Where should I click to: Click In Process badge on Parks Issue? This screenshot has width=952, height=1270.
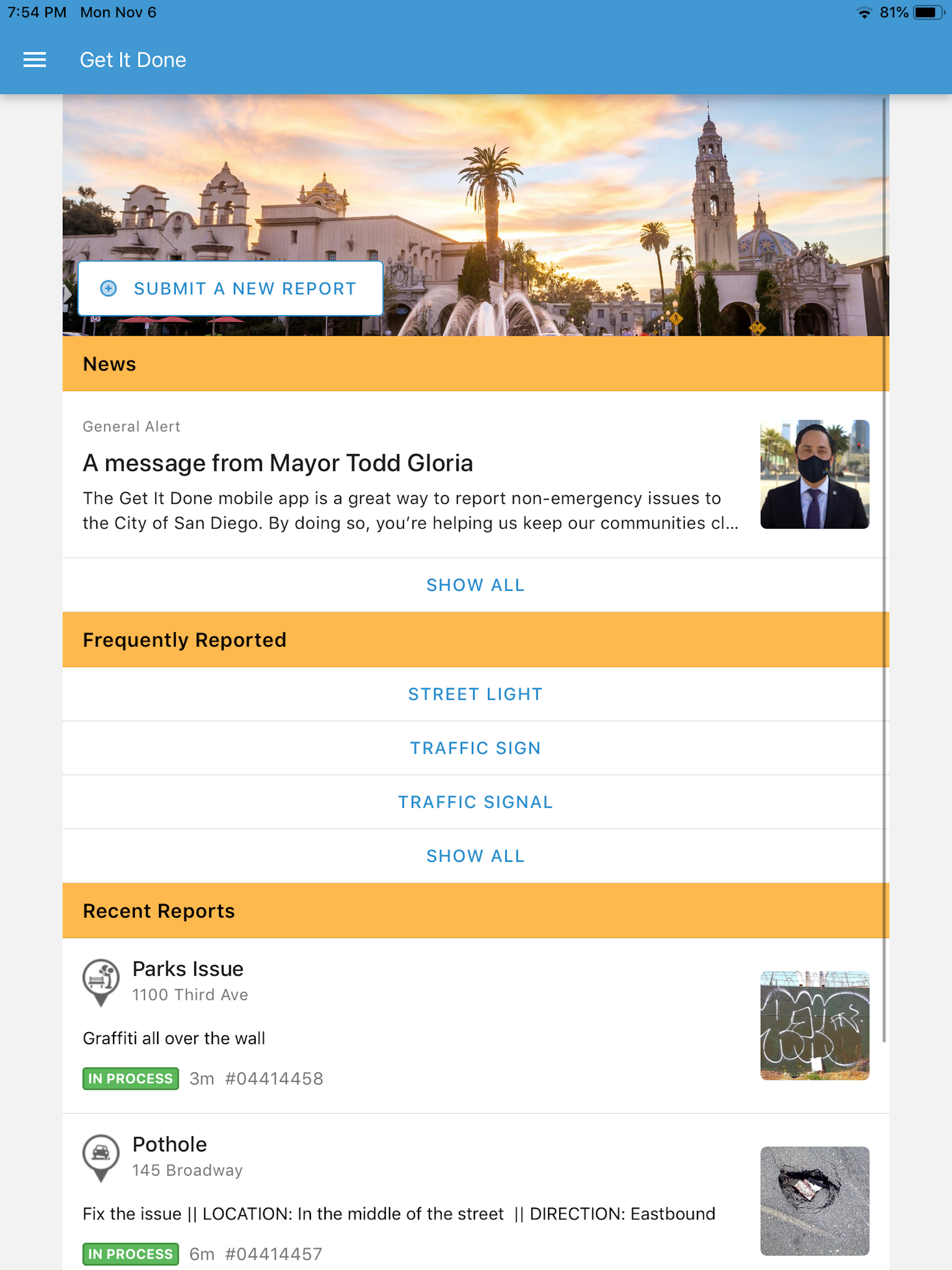130,1079
